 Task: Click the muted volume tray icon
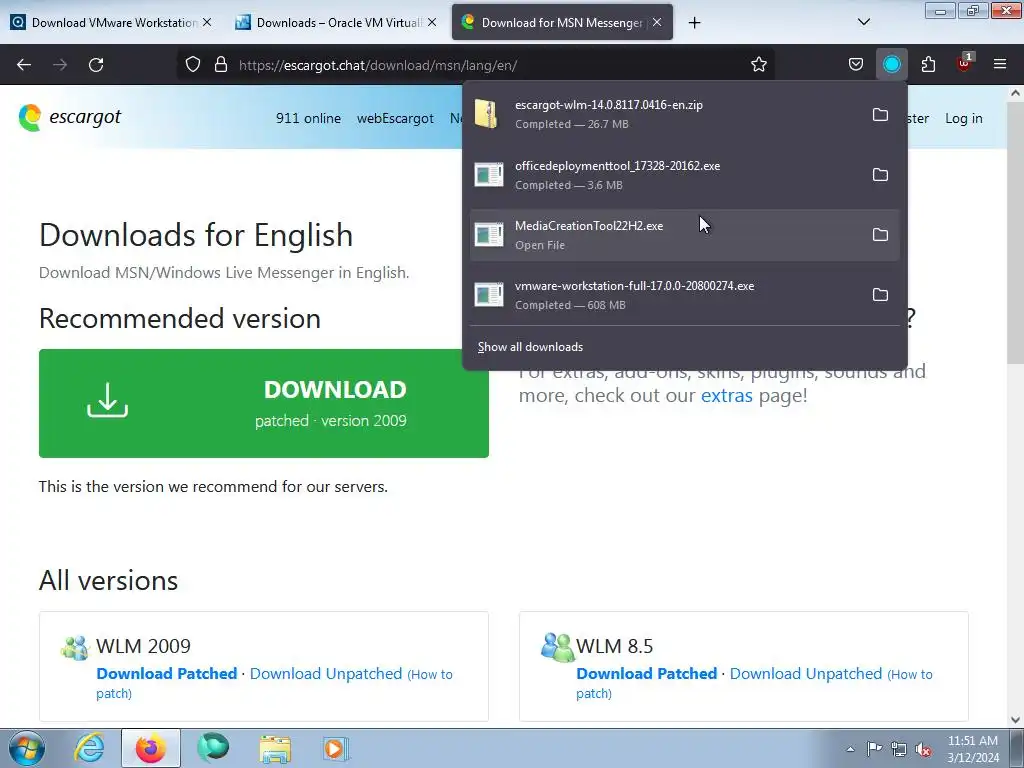point(923,750)
